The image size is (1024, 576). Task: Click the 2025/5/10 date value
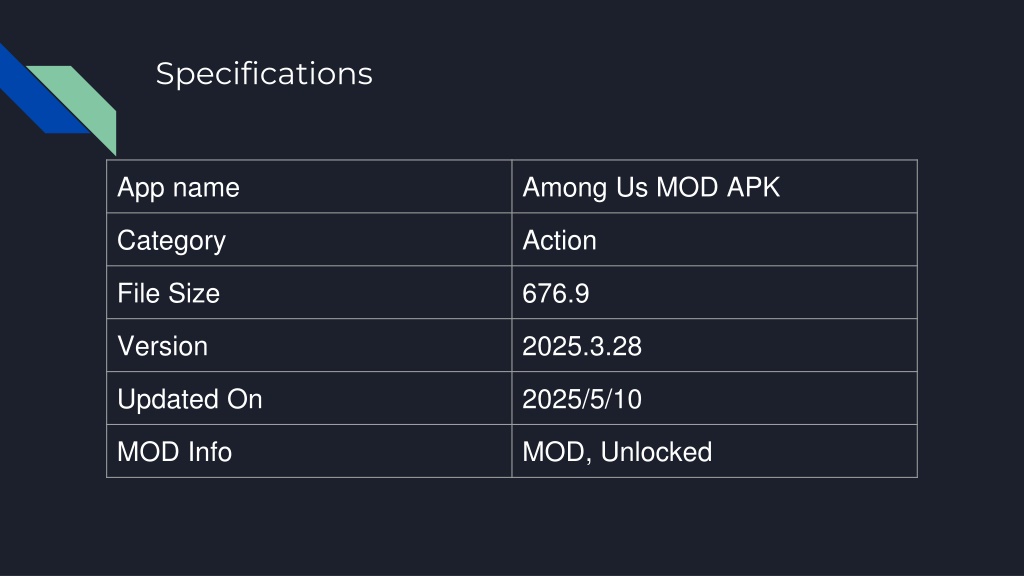(582, 399)
